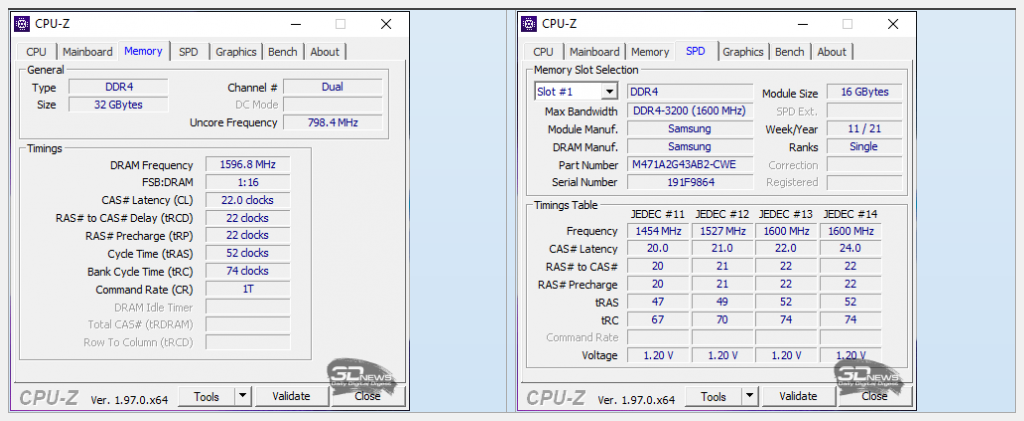This screenshot has width=1024, height=421.
Task: Switch to Memory tab in right CPU-Z window
Action: [650, 52]
